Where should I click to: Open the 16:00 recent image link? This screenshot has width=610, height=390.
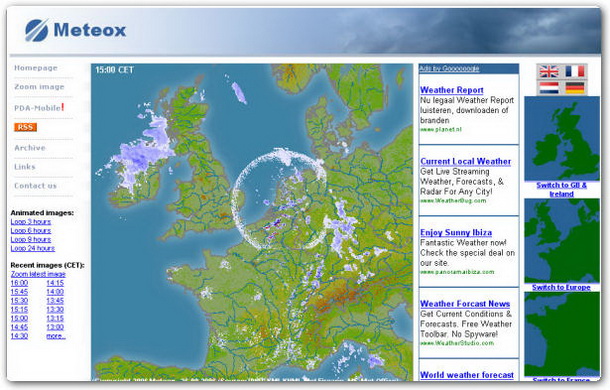click(x=19, y=283)
